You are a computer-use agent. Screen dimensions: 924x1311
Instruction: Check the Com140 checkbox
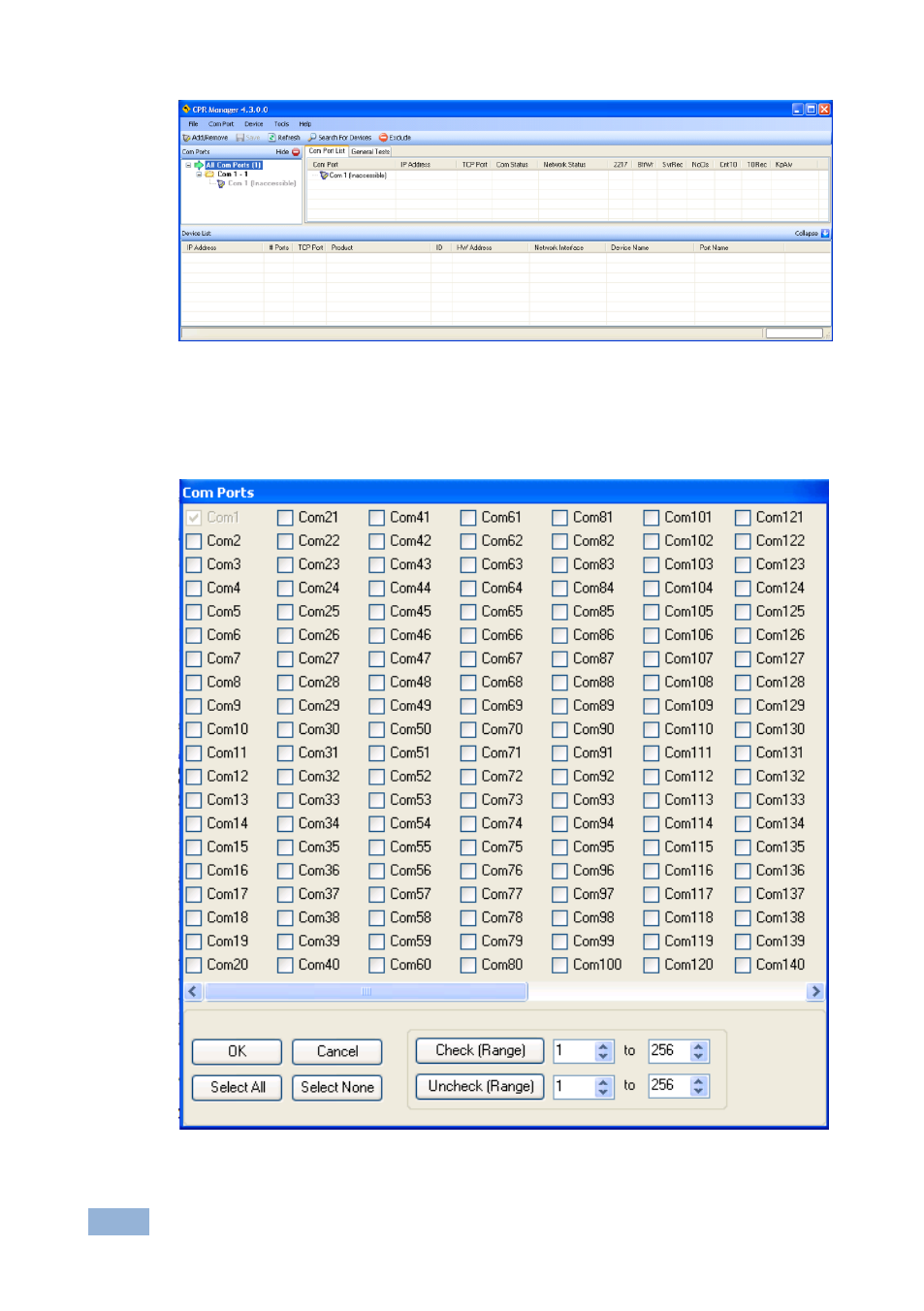click(743, 965)
